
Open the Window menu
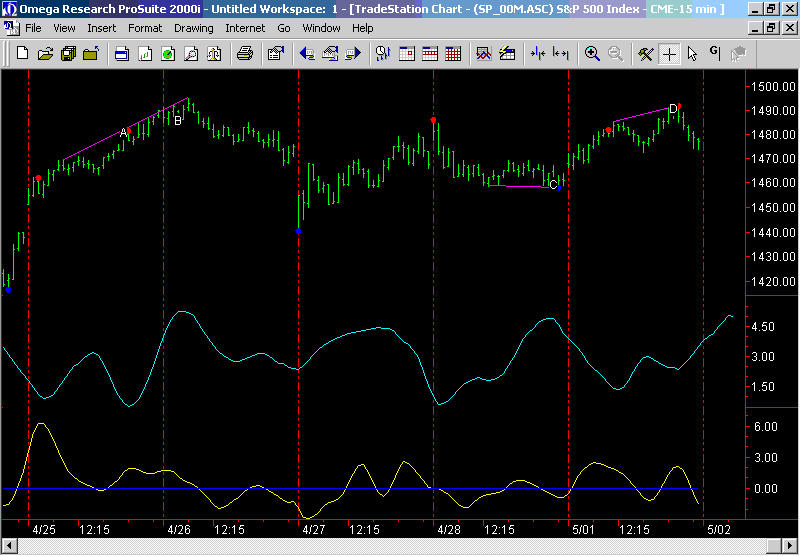321,28
